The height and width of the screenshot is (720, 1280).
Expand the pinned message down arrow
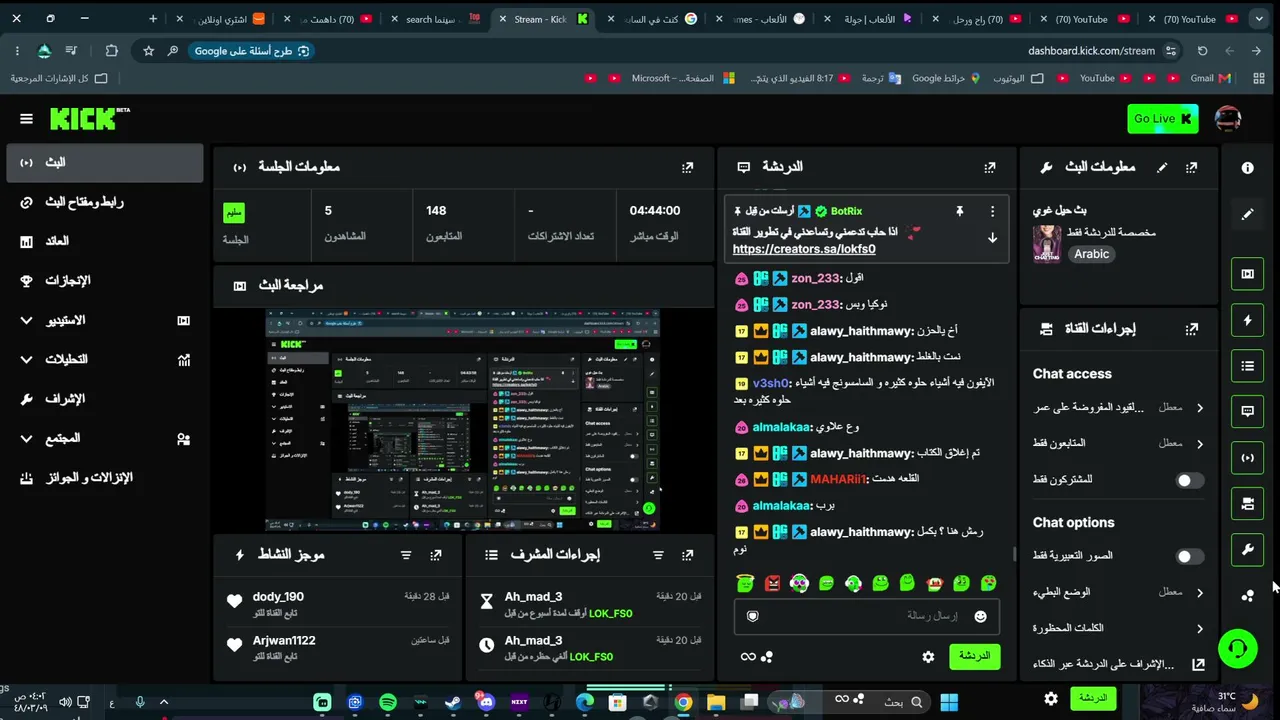(x=992, y=238)
